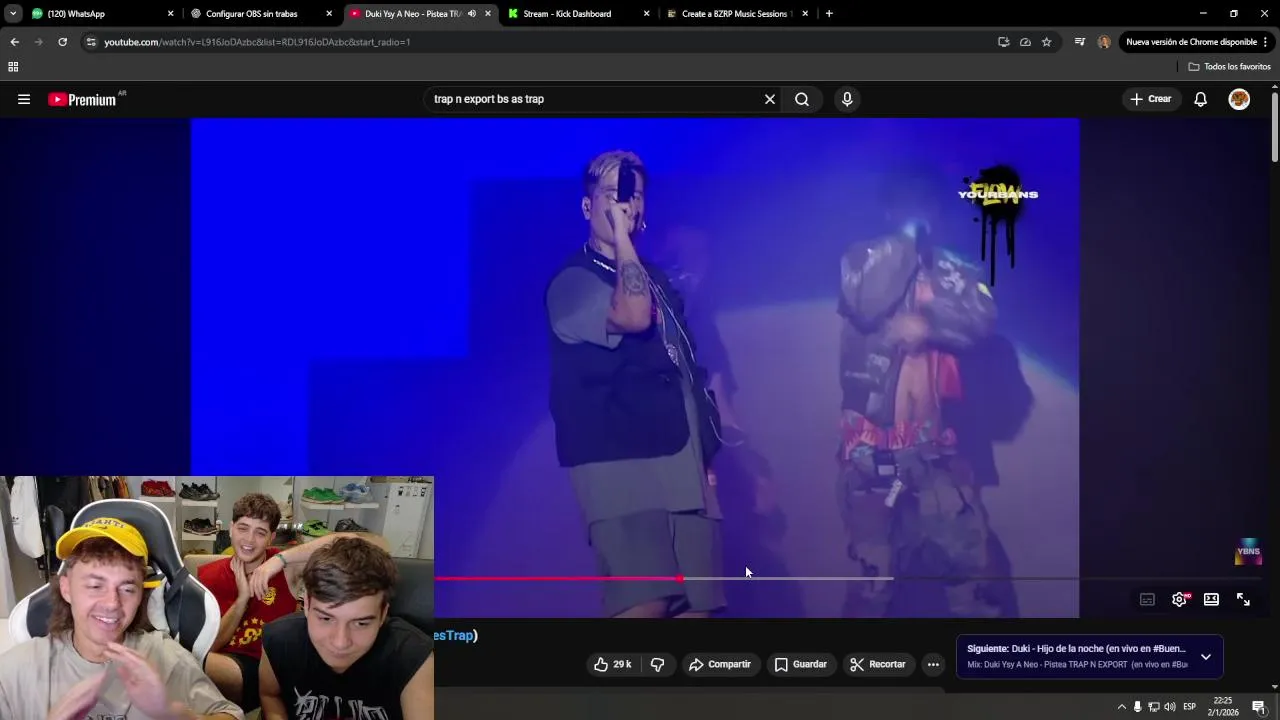Clear the search box with the X
Image resolution: width=1280 pixels, height=720 pixels.
click(x=770, y=99)
